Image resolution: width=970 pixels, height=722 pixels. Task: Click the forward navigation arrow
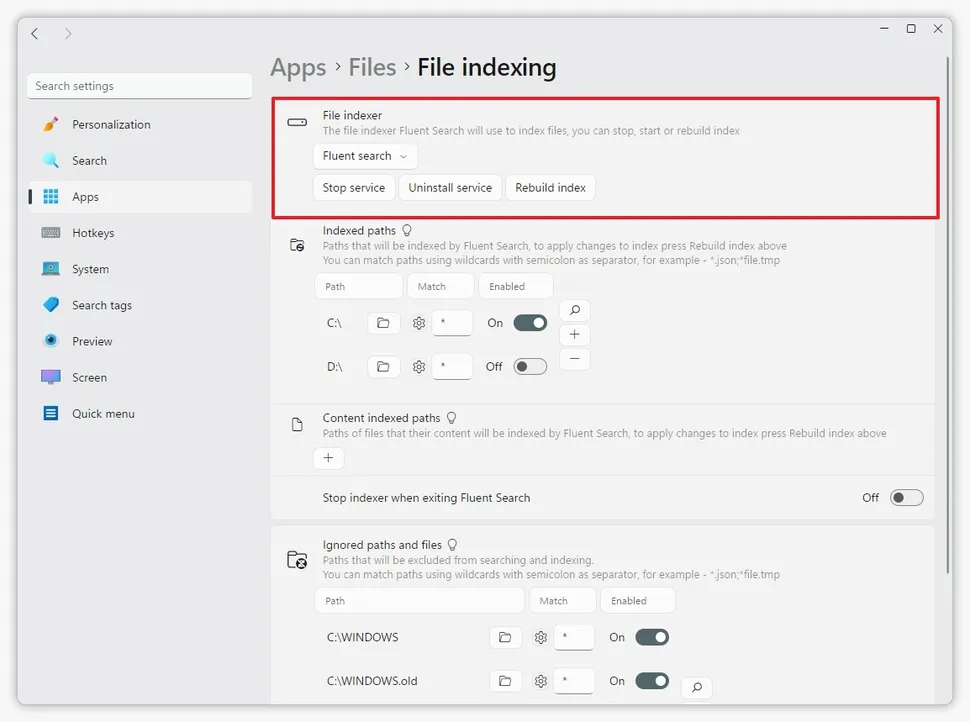coord(68,33)
